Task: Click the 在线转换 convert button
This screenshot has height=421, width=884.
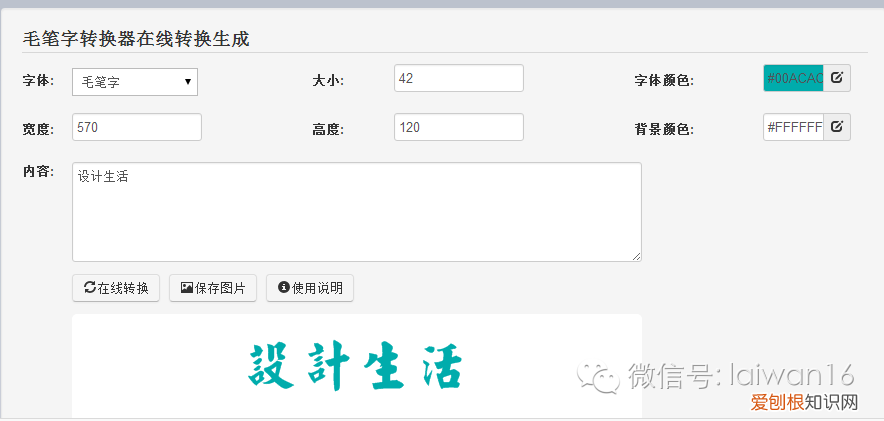Action: tap(116, 288)
